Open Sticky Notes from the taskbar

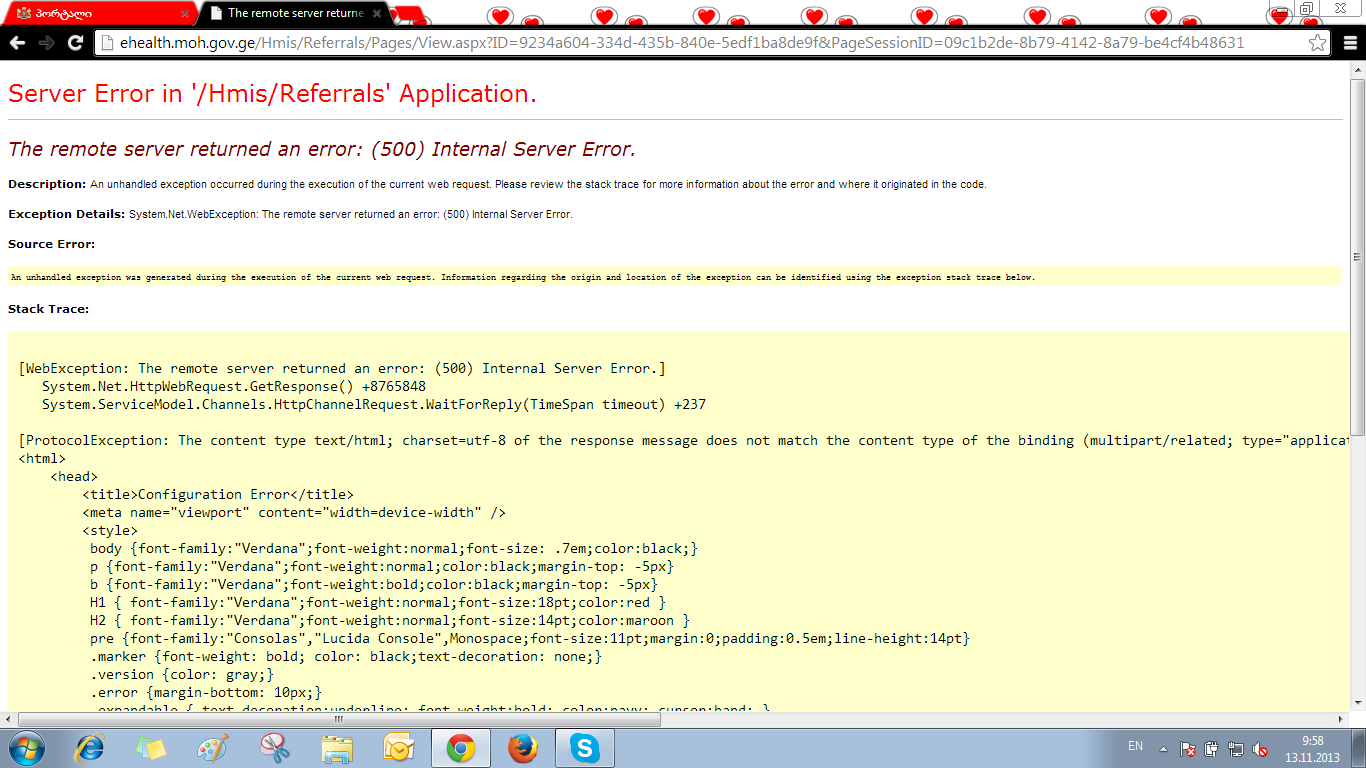click(x=151, y=747)
